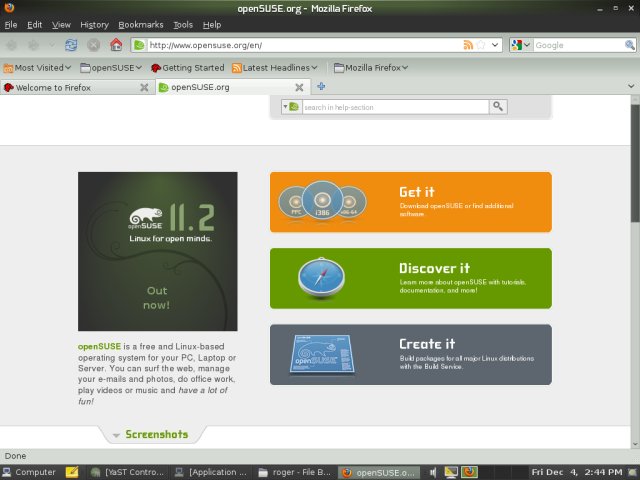Image resolution: width=640 pixels, height=480 pixels.
Task: Click the Firefox tray icon
Action: coord(469,472)
